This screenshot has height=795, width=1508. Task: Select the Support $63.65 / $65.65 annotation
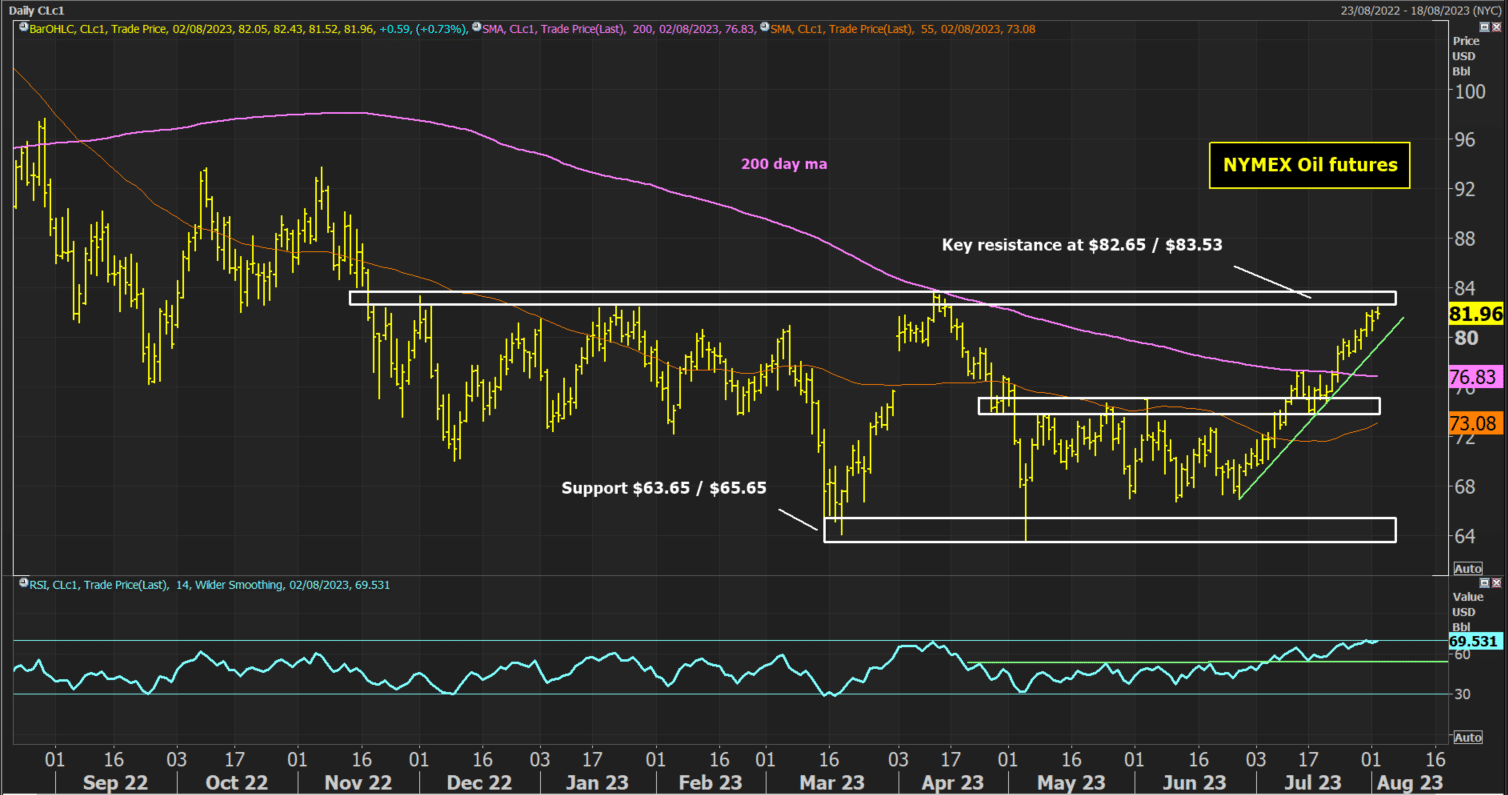pos(663,488)
